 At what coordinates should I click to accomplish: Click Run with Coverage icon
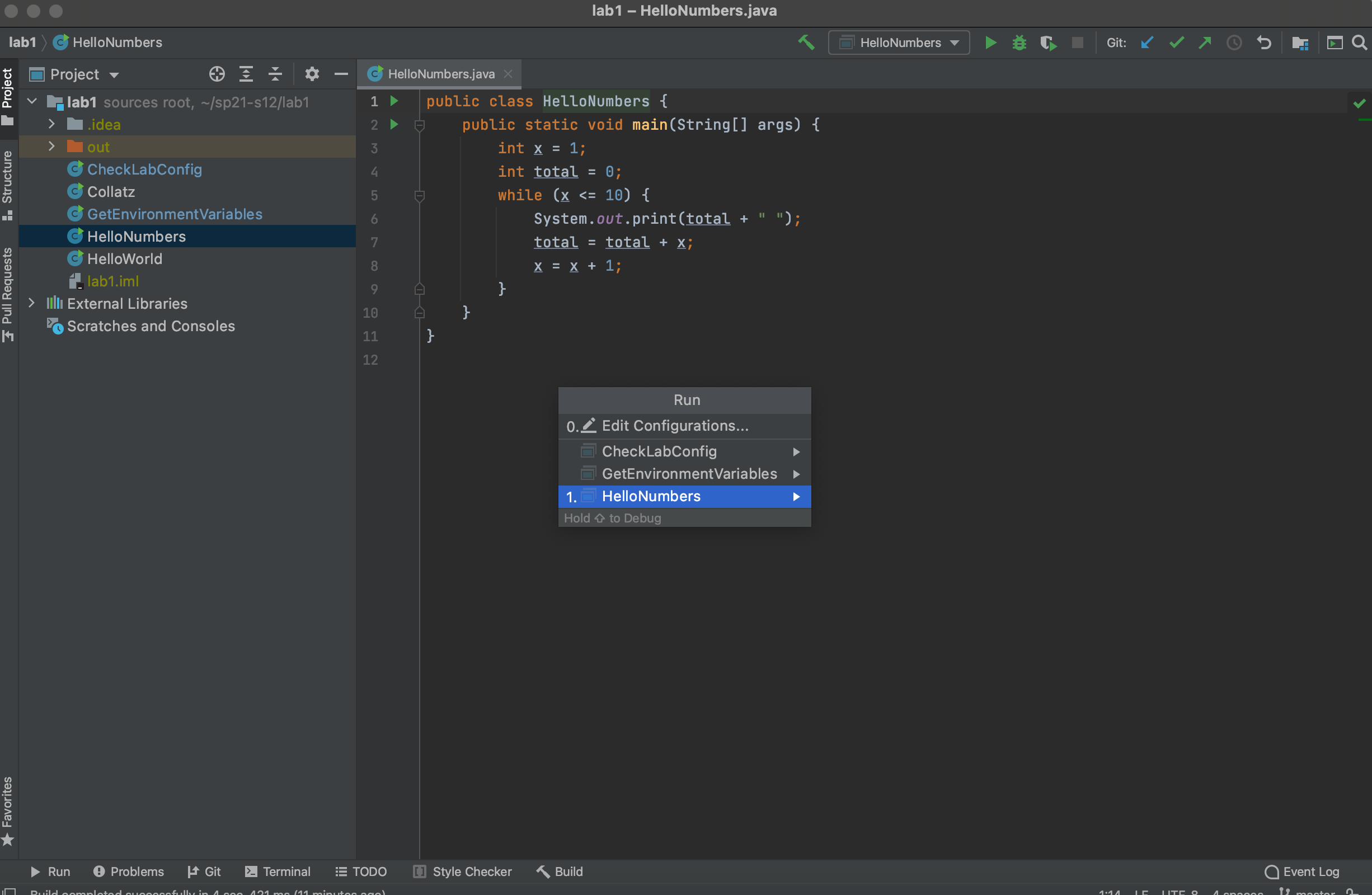1047,43
